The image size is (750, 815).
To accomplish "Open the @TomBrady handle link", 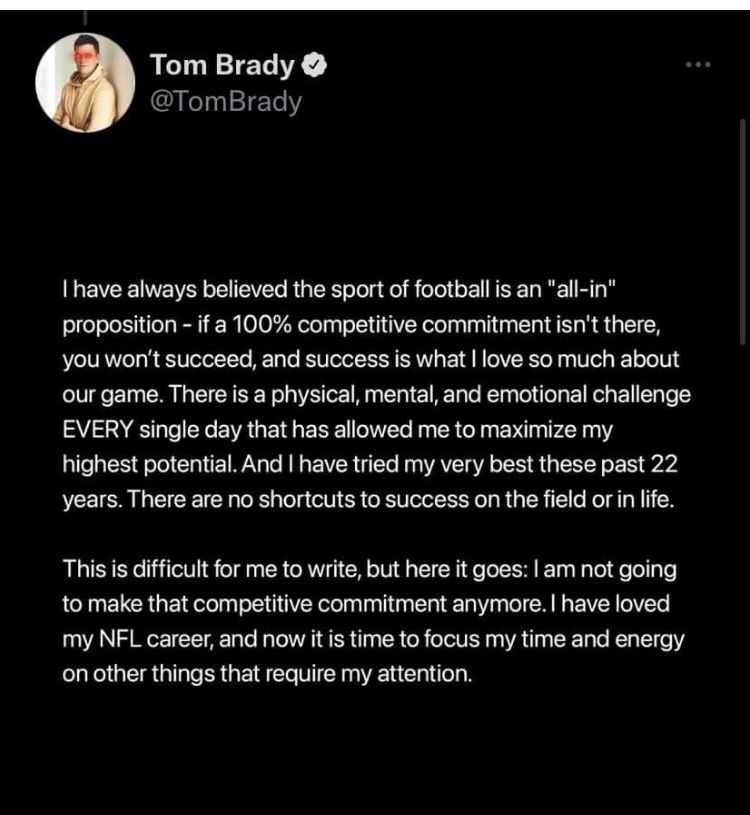I will pyautogui.click(x=226, y=101).
